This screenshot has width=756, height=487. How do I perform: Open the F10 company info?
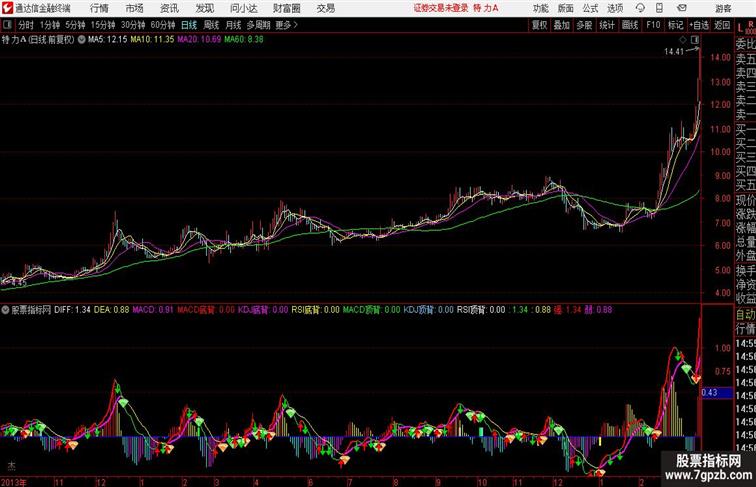click(653, 25)
